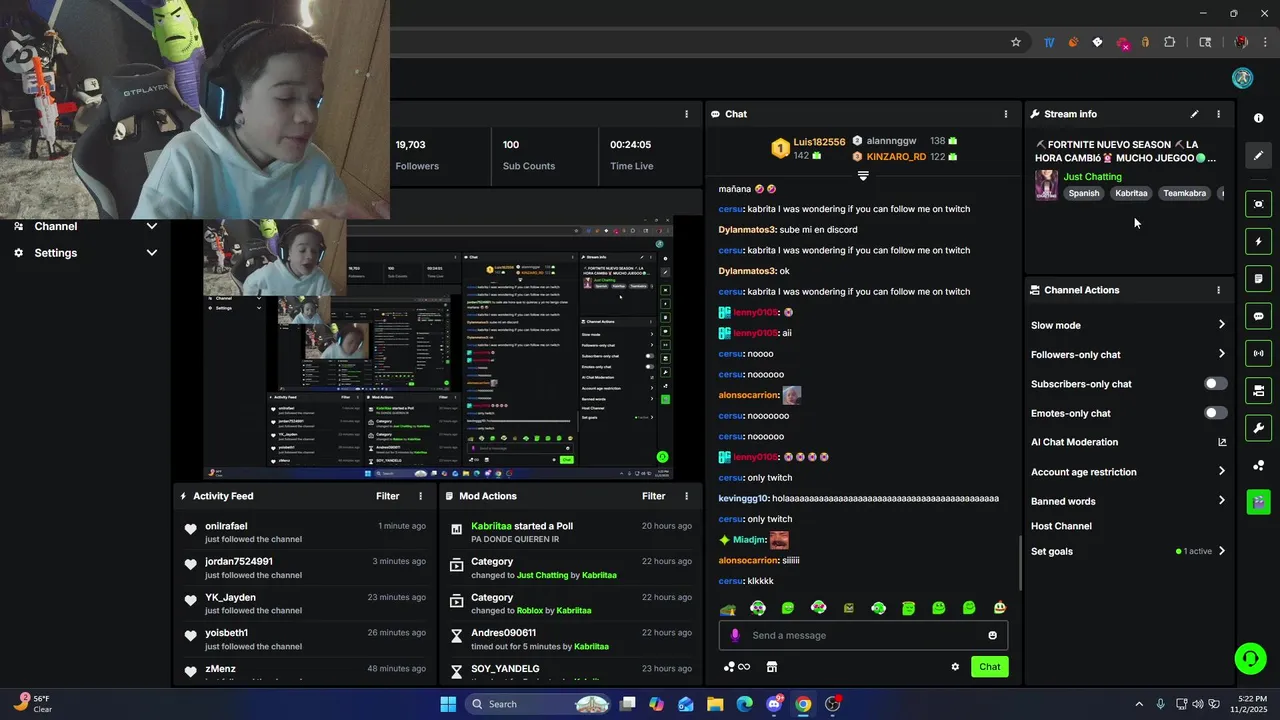This screenshot has width=1280, height=720.
Task: Open the chat settings gear icon
Action: pos(955,667)
